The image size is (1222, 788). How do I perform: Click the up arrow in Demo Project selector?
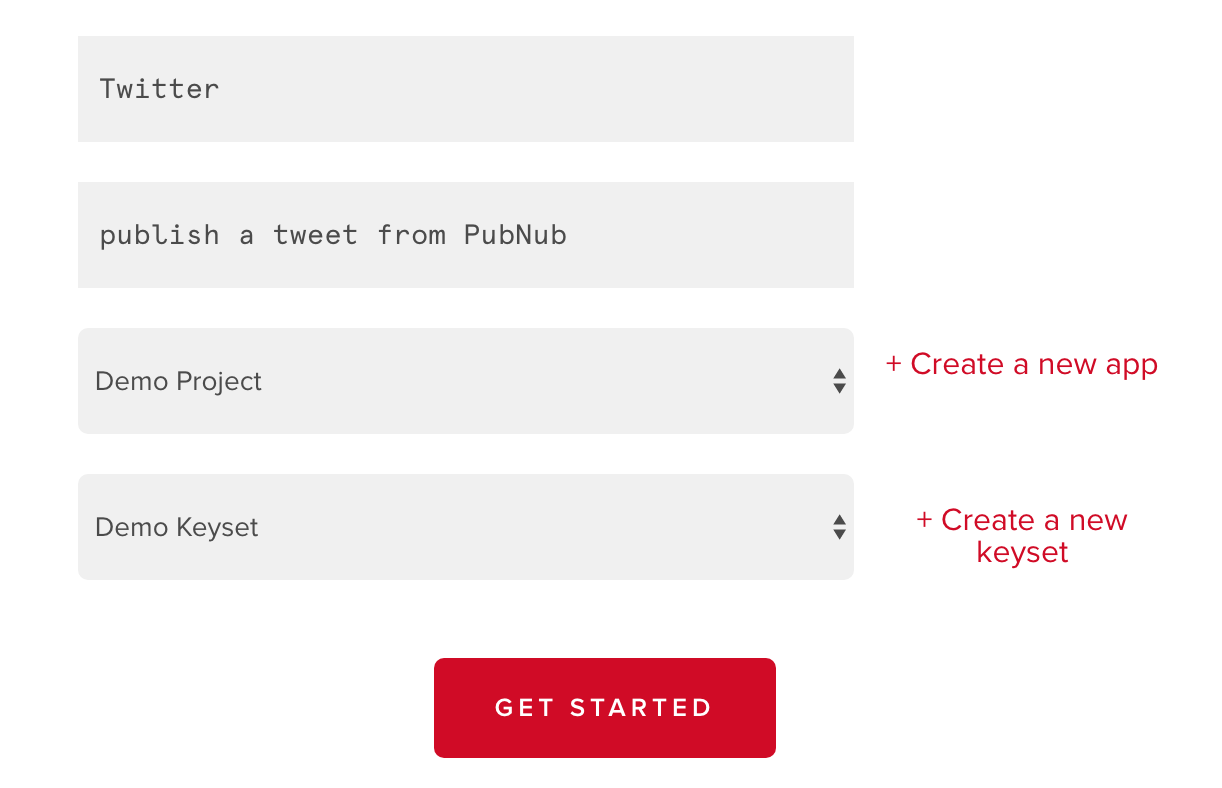point(839,374)
